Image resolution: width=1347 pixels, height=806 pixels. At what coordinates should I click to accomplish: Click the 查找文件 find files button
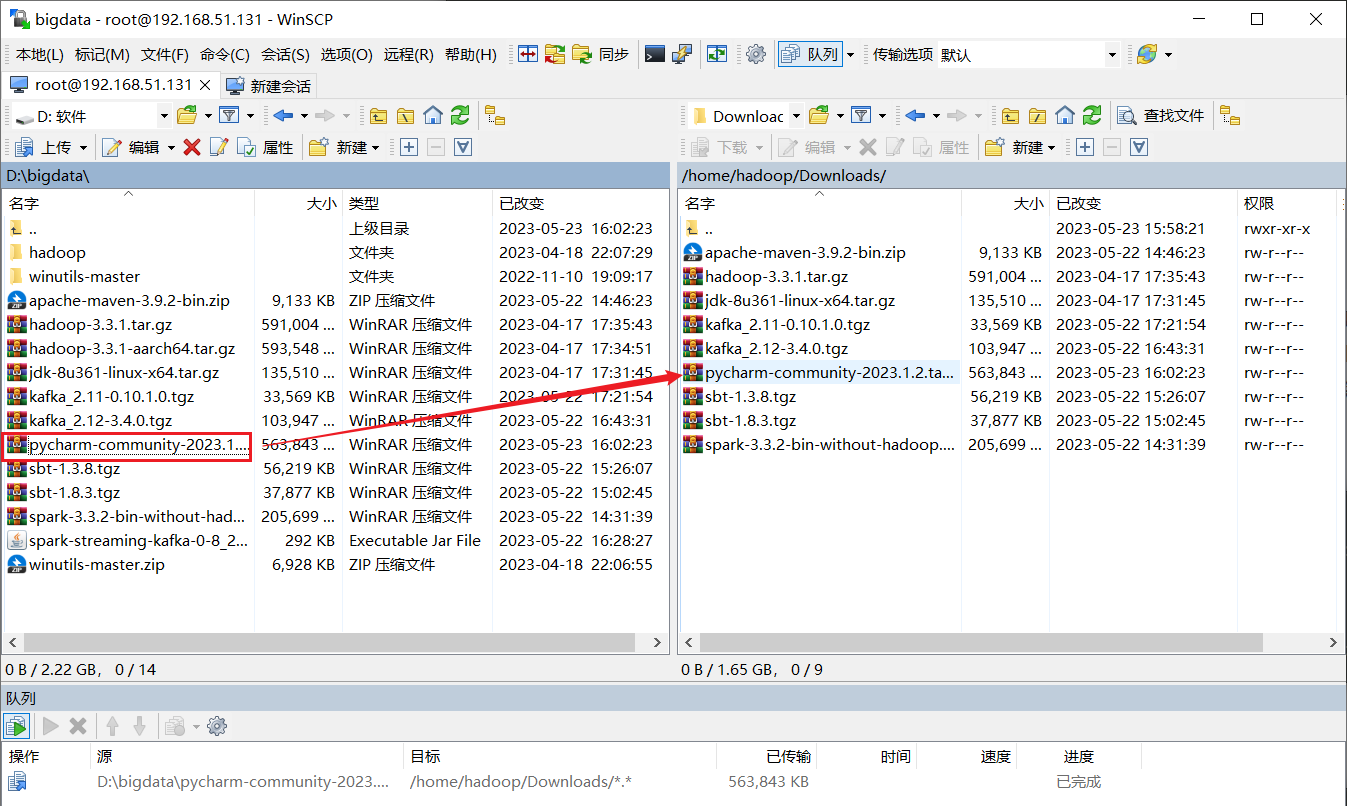(1162, 116)
